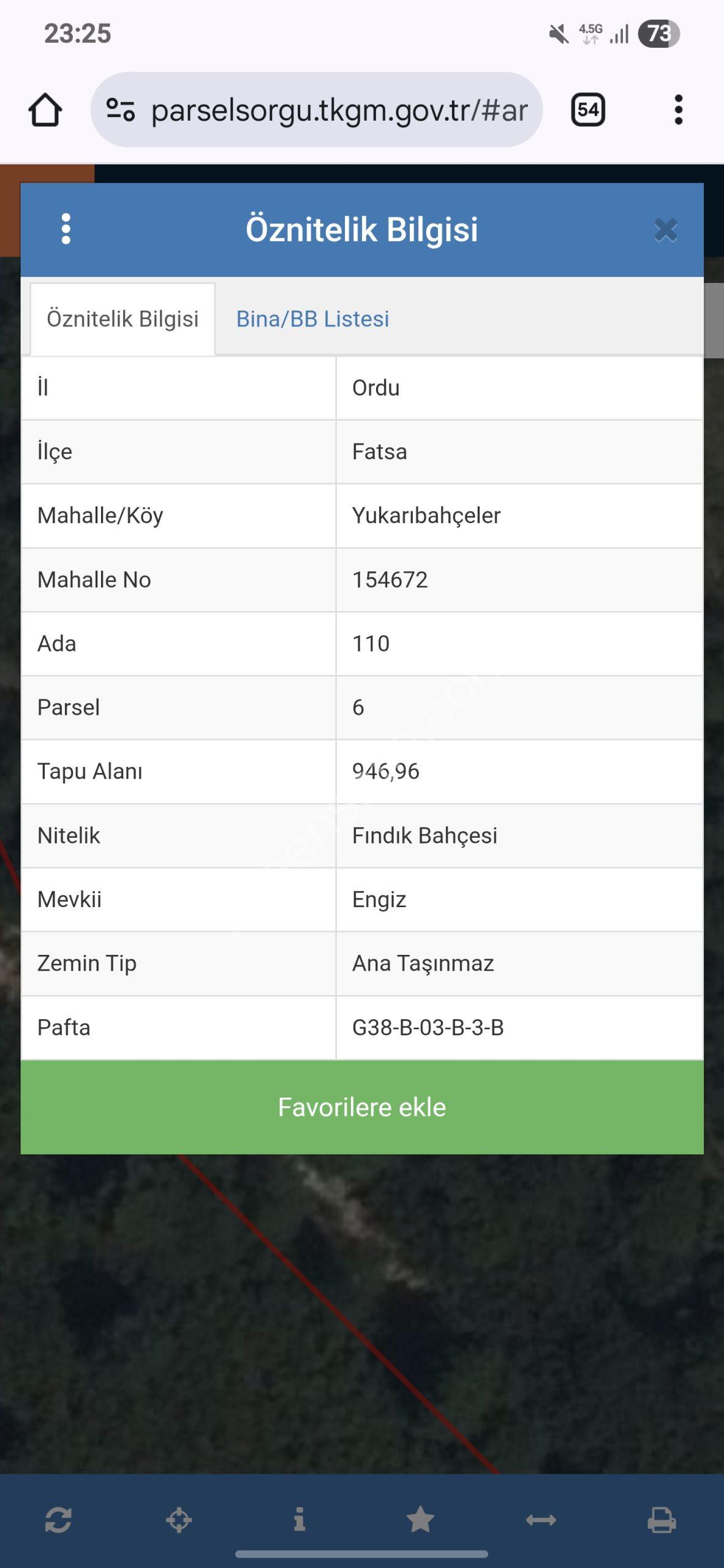
Task: Tap the info icon in bottom toolbar
Action: [x=300, y=1520]
